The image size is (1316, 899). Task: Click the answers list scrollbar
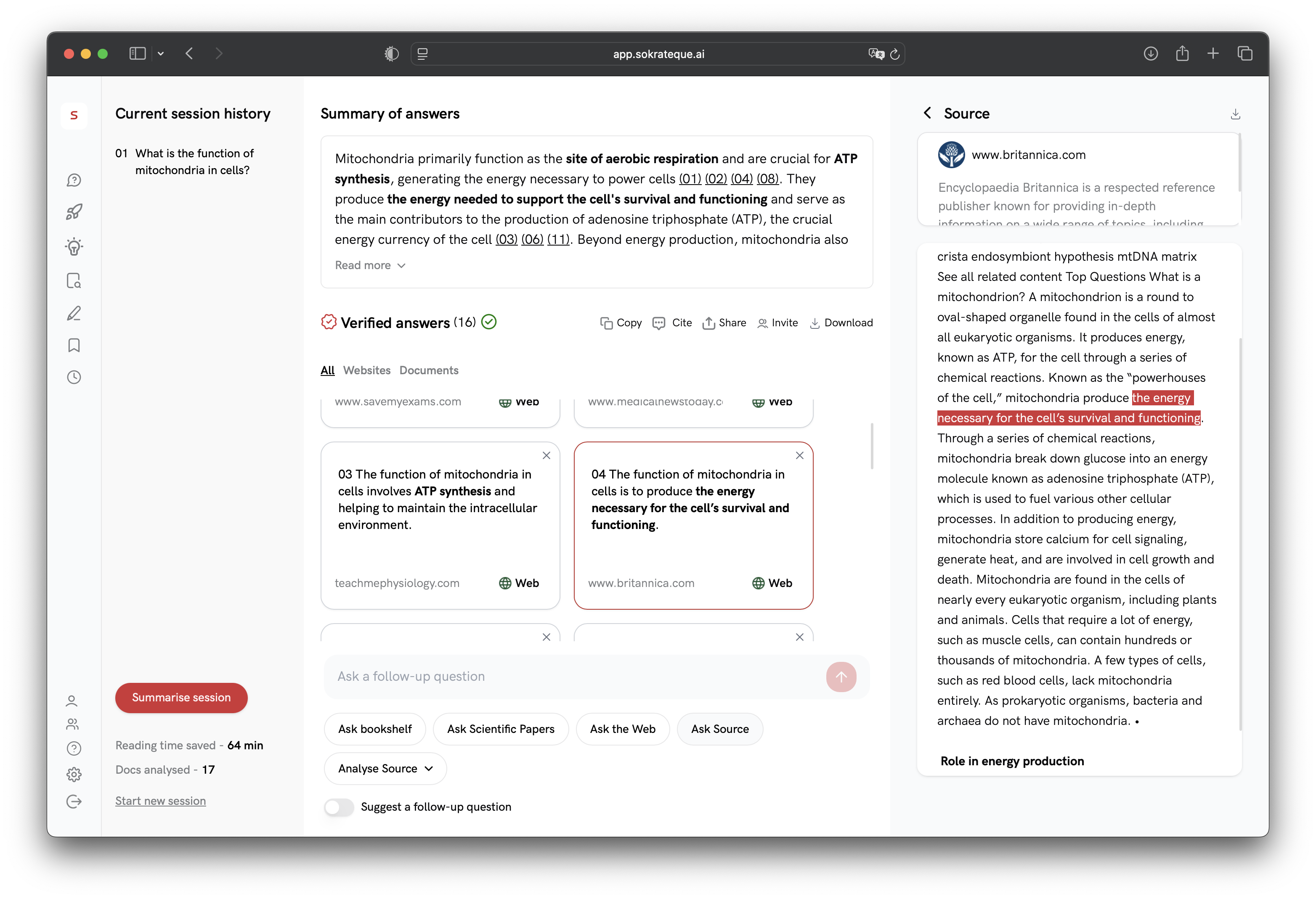pyautogui.click(x=871, y=446)
